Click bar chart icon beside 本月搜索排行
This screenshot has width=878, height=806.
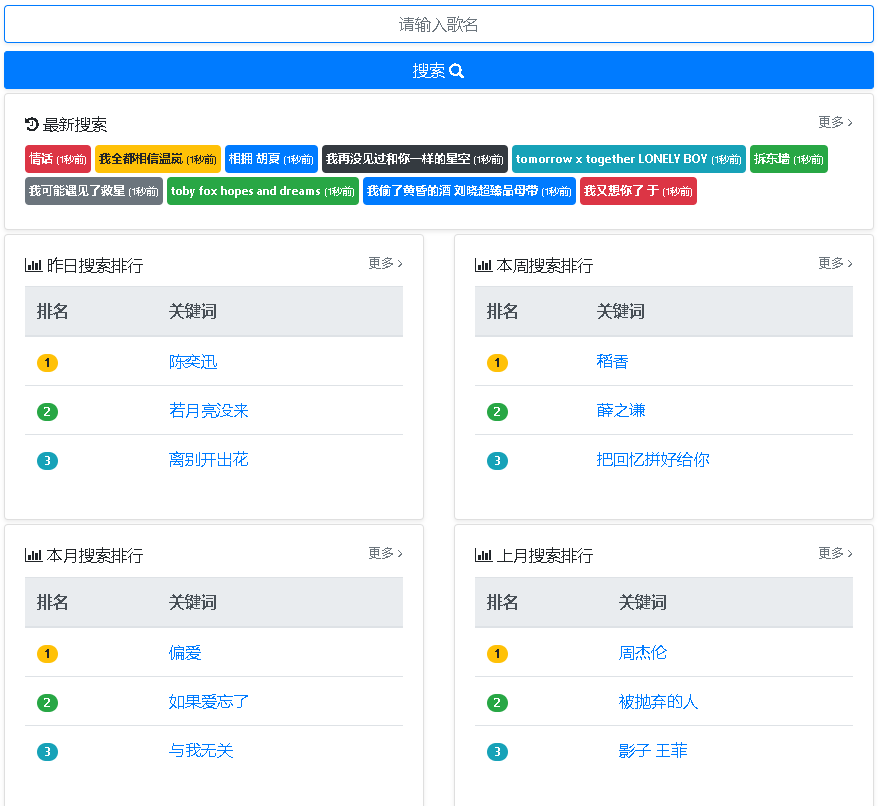pyautogui.click(x=33, y=555)
